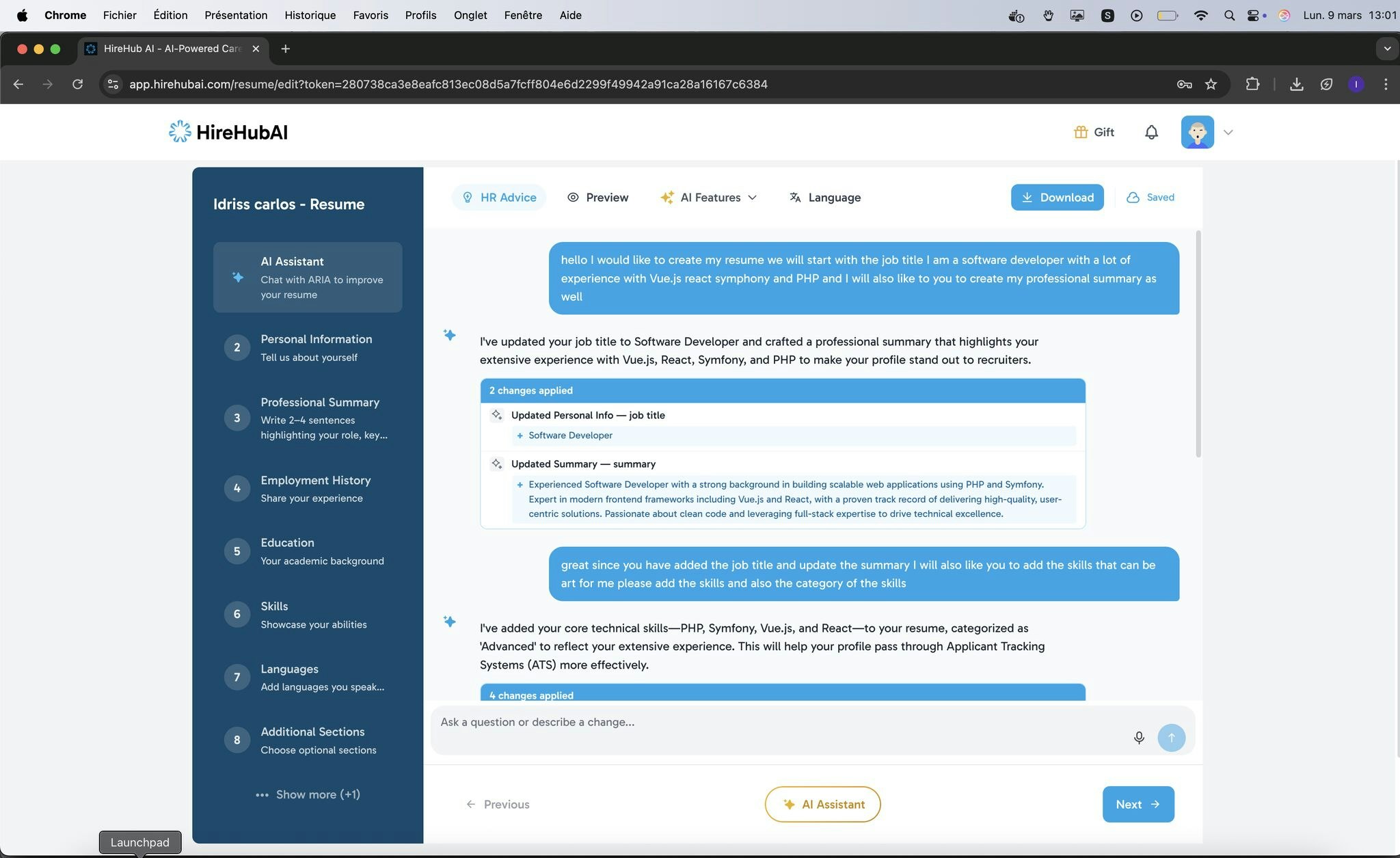Click the chat vertical scrollbar

[x=1198, y=345]
